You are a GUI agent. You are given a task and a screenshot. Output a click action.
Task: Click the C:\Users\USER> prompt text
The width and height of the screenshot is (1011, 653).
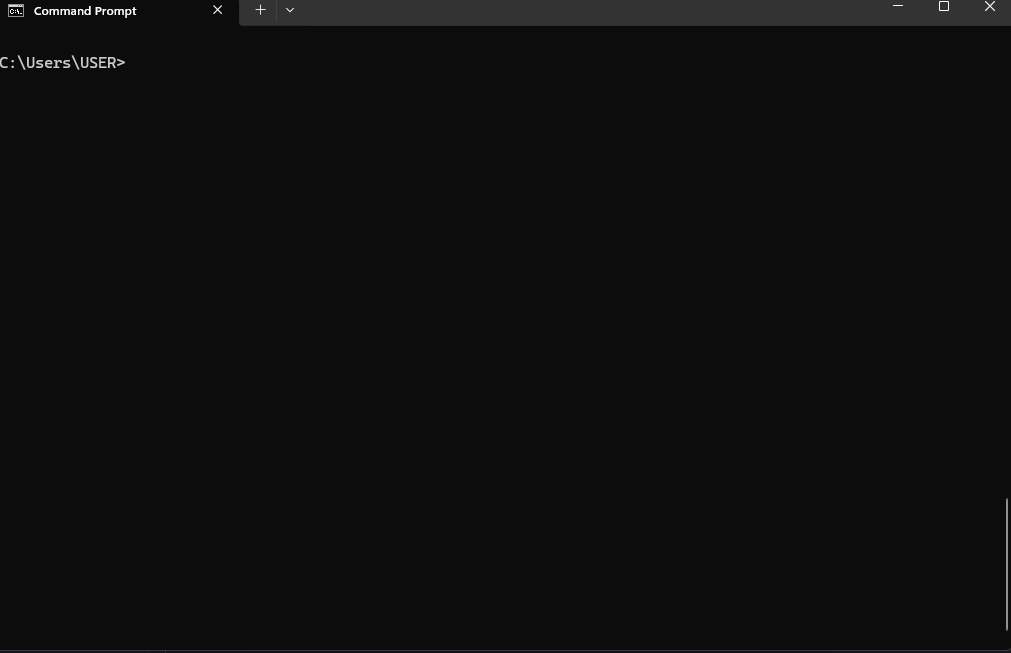pos(63,63)
